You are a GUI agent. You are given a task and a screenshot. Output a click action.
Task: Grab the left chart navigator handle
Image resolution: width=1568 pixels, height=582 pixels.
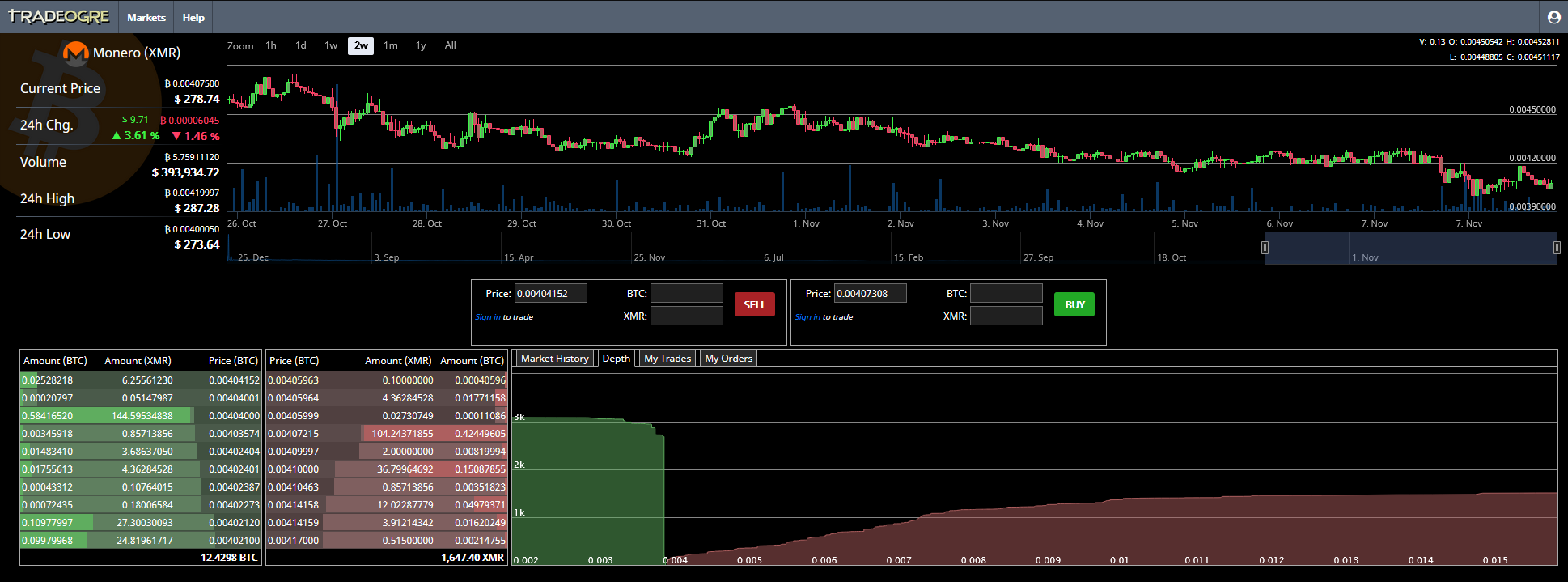coord(1265,248)
